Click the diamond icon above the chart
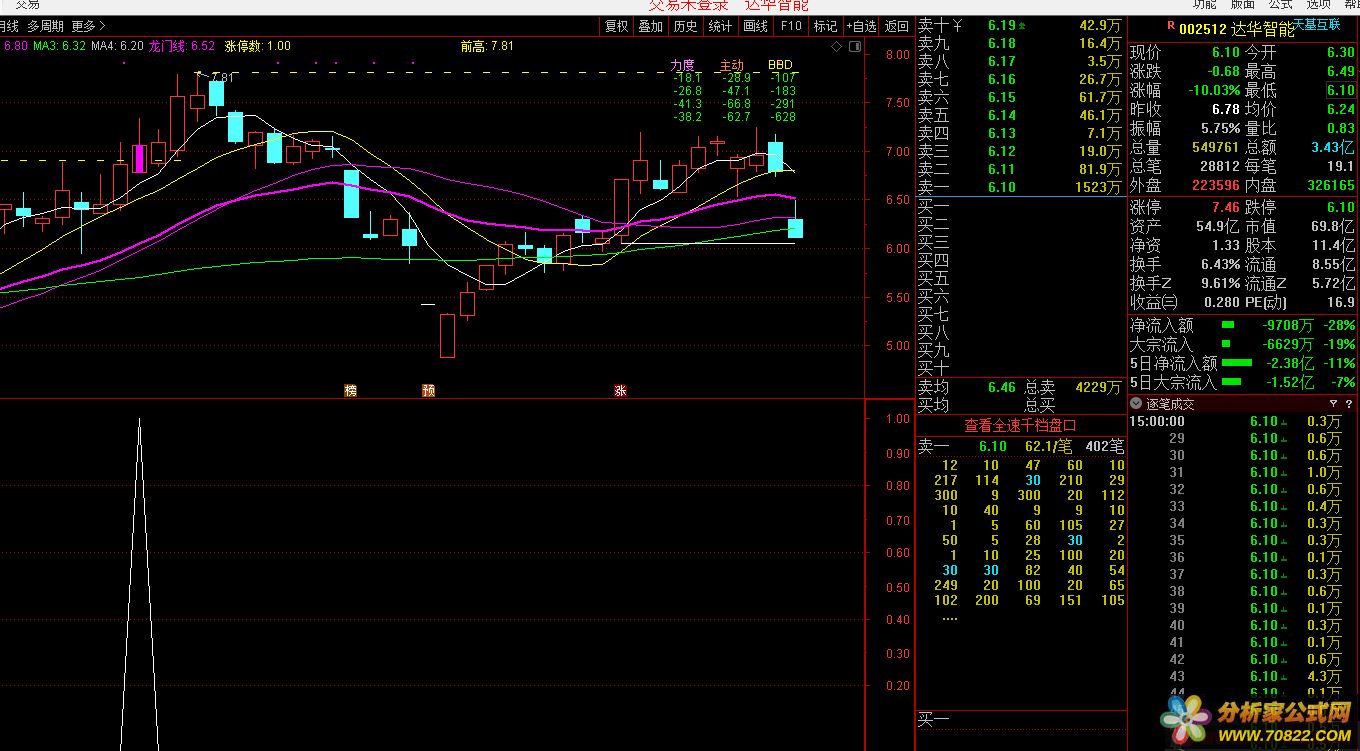This screenshot has height=751, width=1360. tap(836, 46)
